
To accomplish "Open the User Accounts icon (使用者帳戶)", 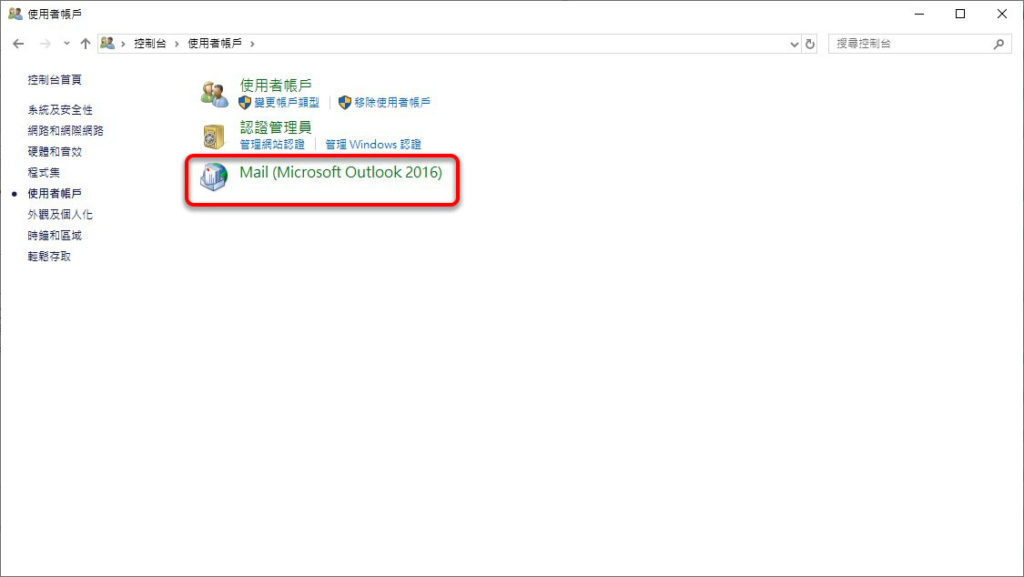I will pos(214,94).
